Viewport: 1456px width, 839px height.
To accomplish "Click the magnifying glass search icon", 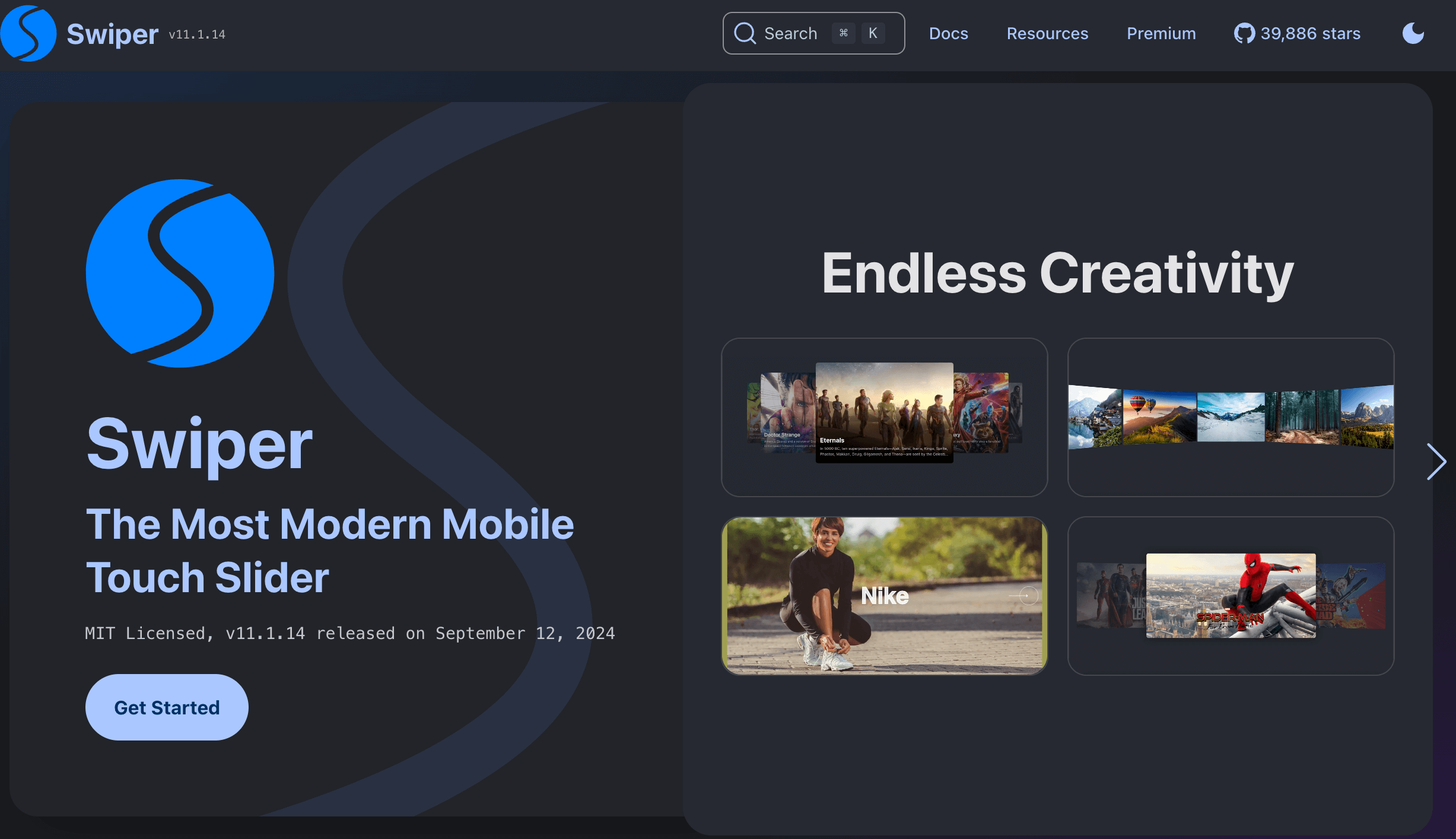I will (x=745, y=33).
